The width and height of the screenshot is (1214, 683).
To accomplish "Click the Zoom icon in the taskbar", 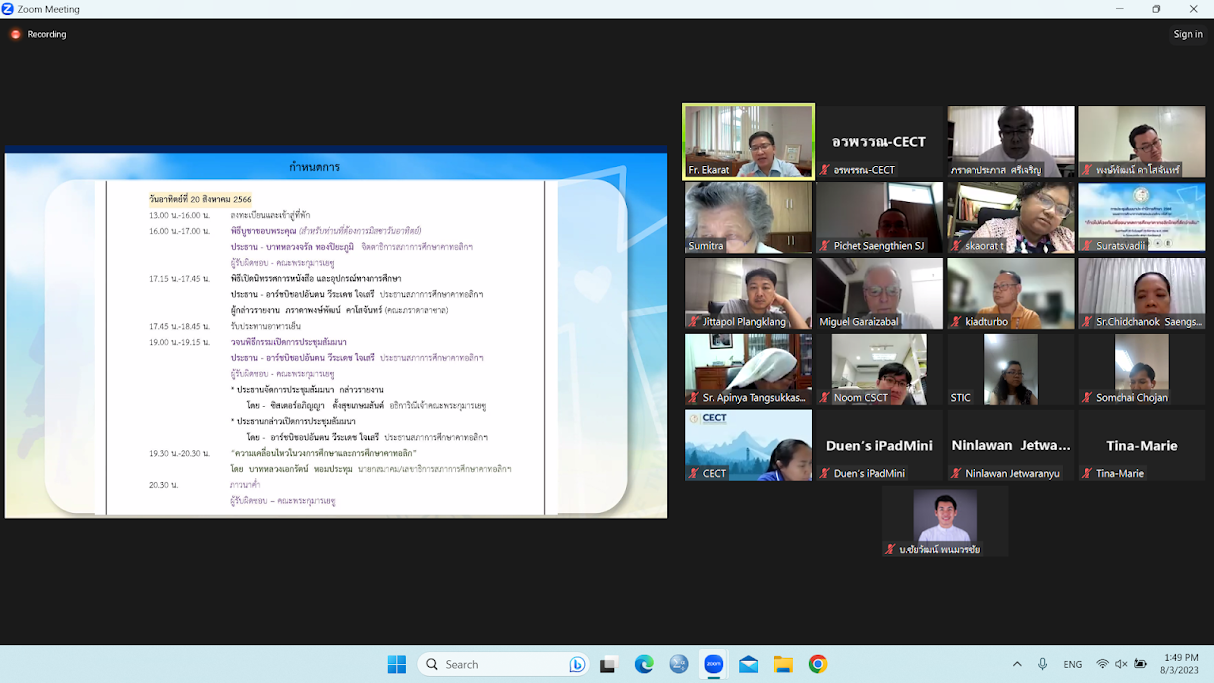I will click(714, 664).
